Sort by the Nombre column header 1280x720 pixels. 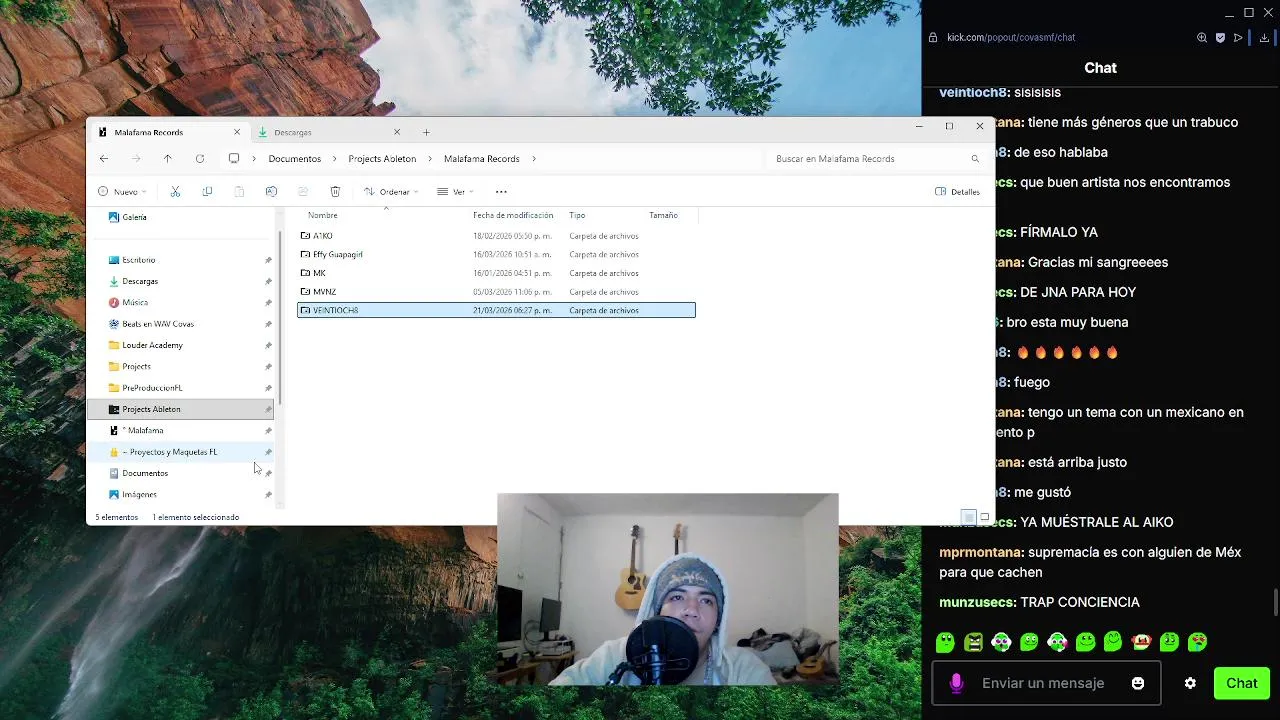pos(323,215)
